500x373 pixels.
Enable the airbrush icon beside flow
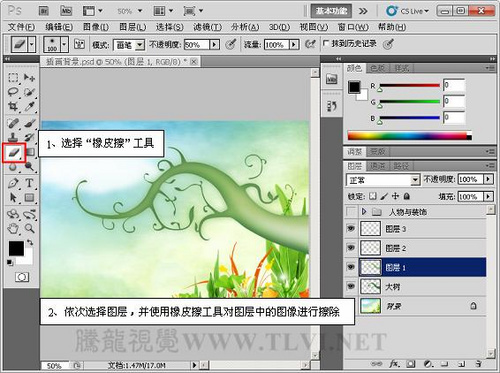(x=310, y=44)
